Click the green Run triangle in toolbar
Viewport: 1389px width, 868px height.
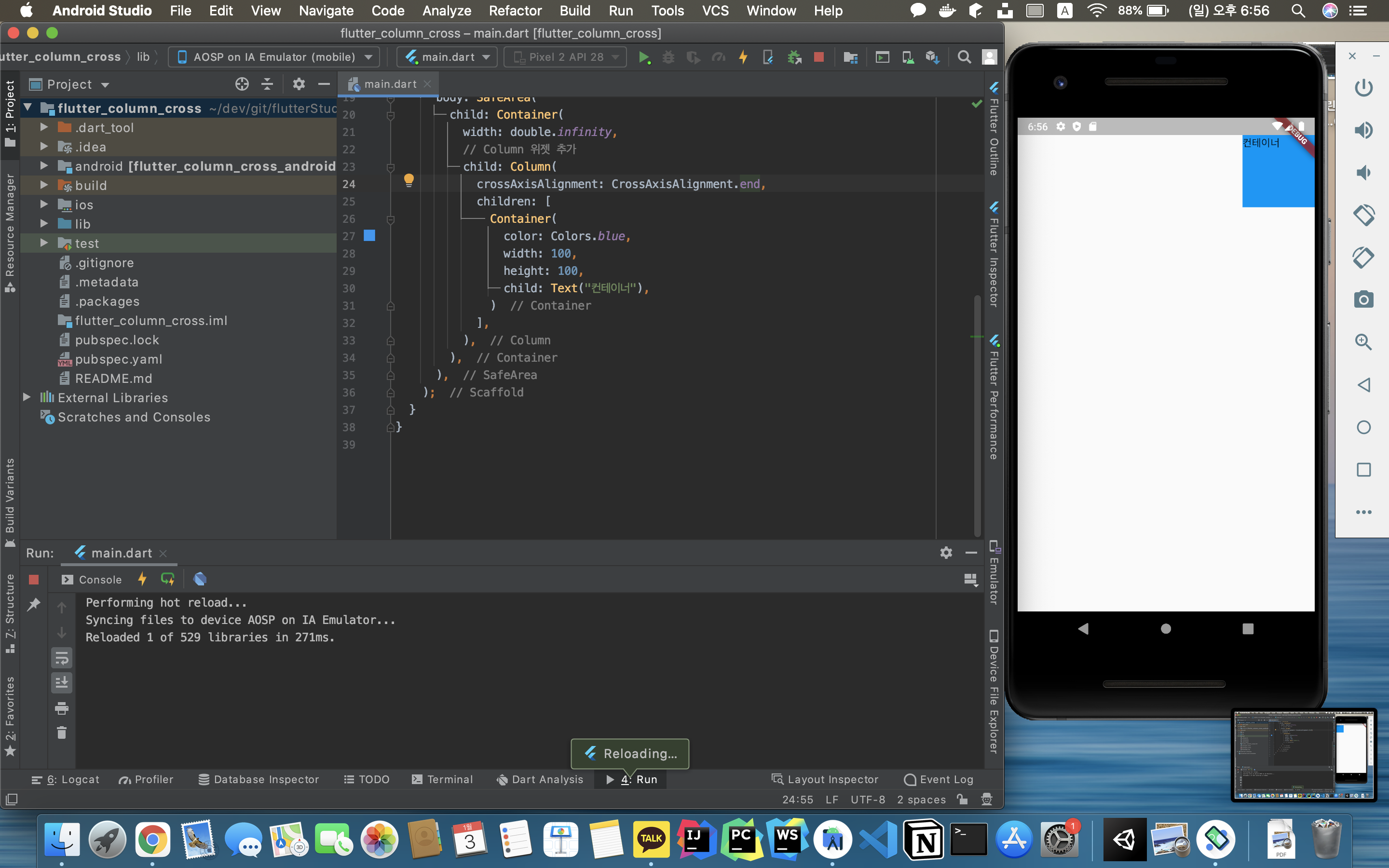click(644, 57)
